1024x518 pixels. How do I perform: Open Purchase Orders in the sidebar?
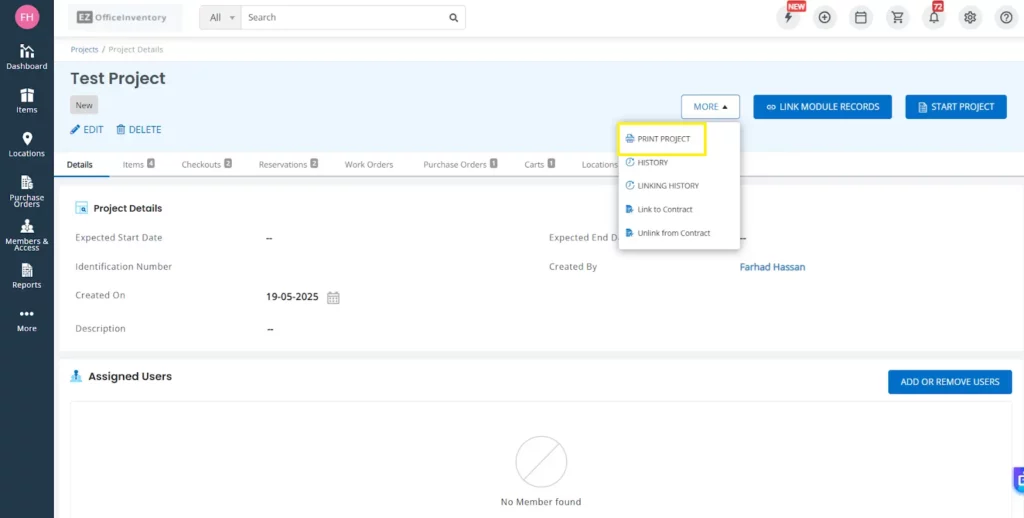(27, 190)
